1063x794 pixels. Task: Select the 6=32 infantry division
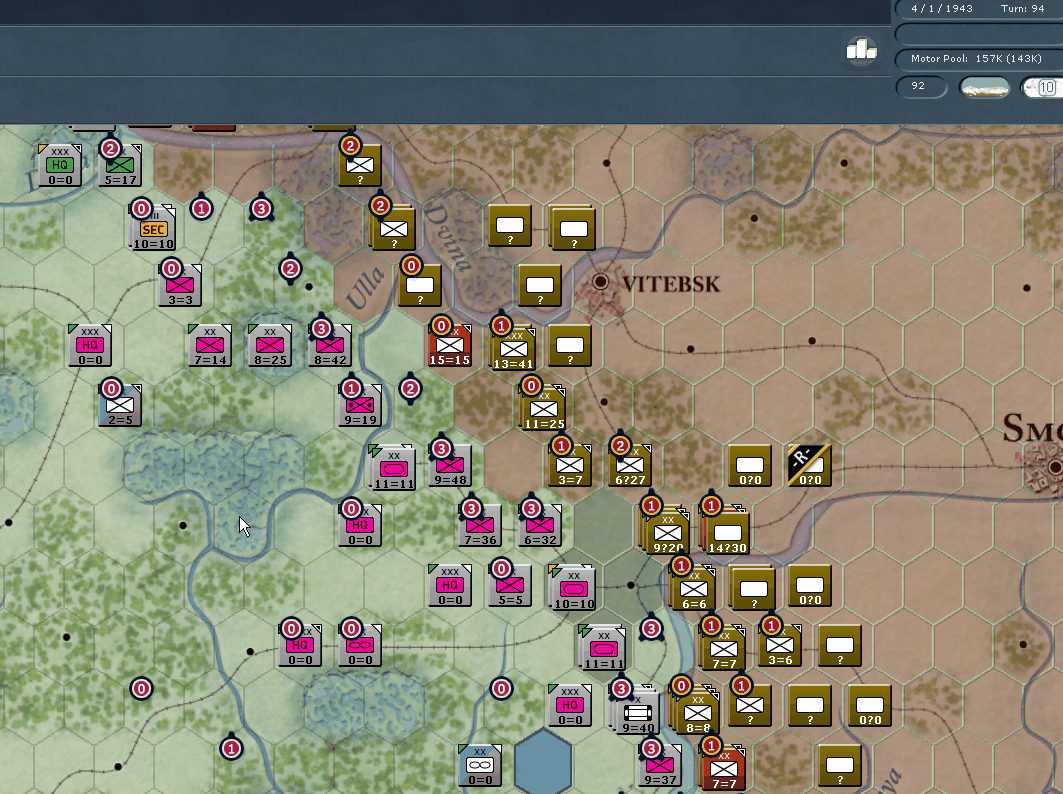coord(540,525)
